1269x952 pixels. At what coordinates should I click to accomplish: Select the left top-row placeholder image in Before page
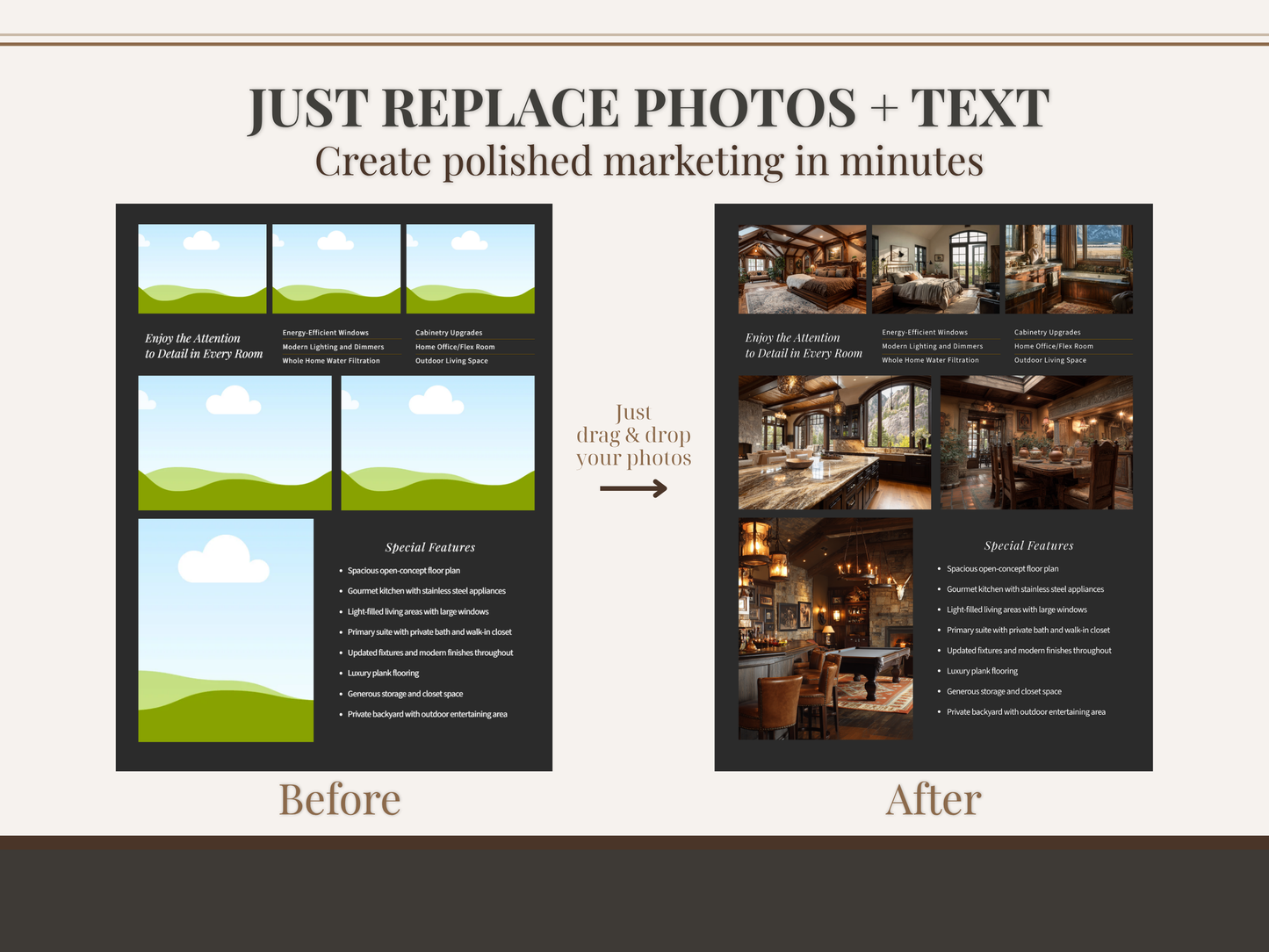point(202,269)
